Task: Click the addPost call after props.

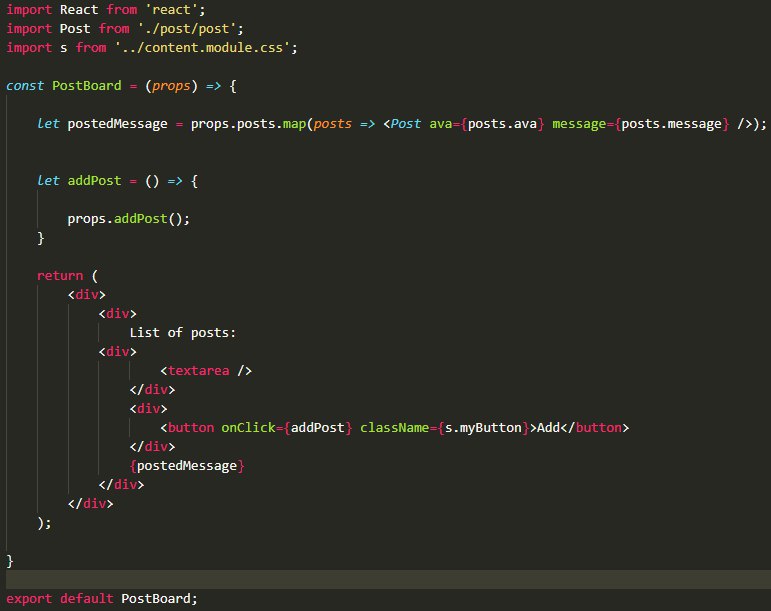Action: coord(141,219)
